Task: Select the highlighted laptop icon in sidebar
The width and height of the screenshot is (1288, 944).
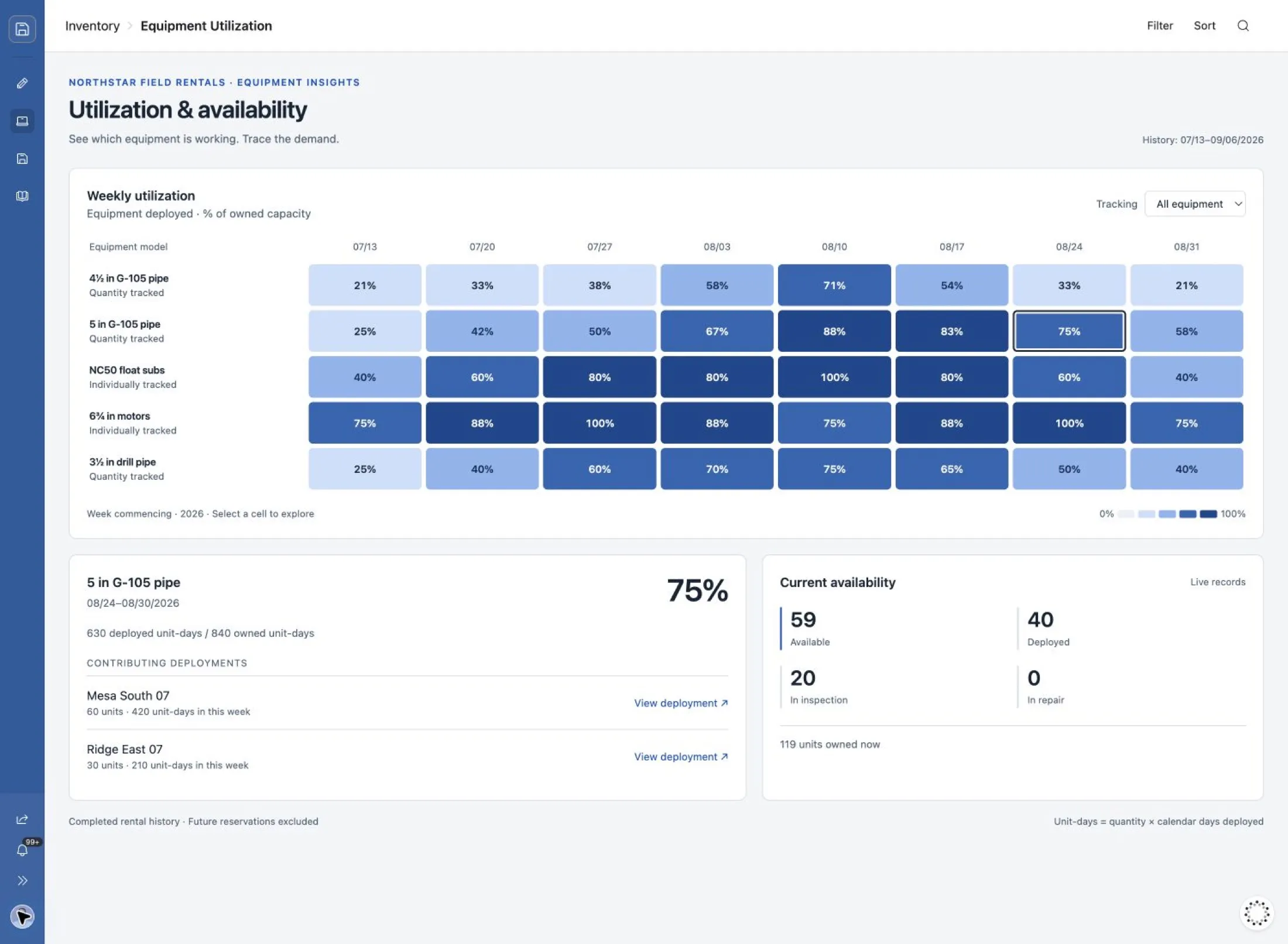Action: coord(22,121)
